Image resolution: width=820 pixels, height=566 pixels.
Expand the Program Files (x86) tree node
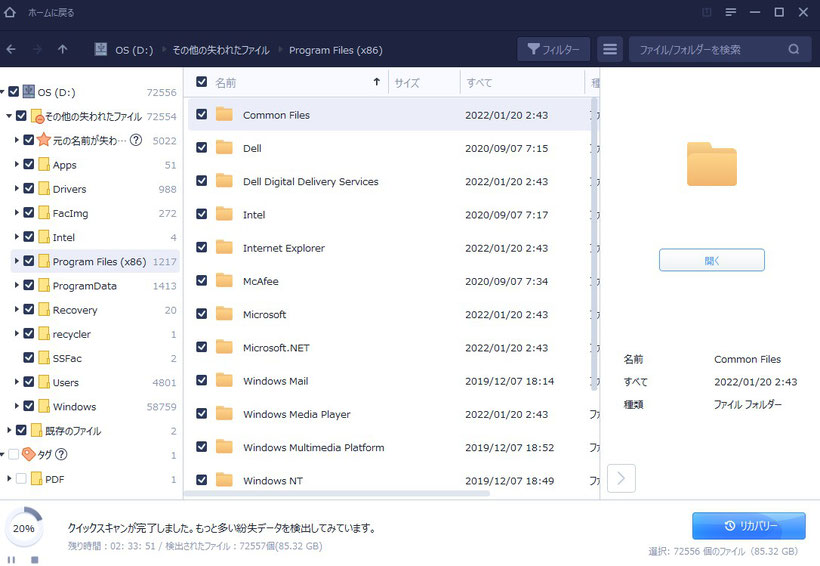[16, 261]
